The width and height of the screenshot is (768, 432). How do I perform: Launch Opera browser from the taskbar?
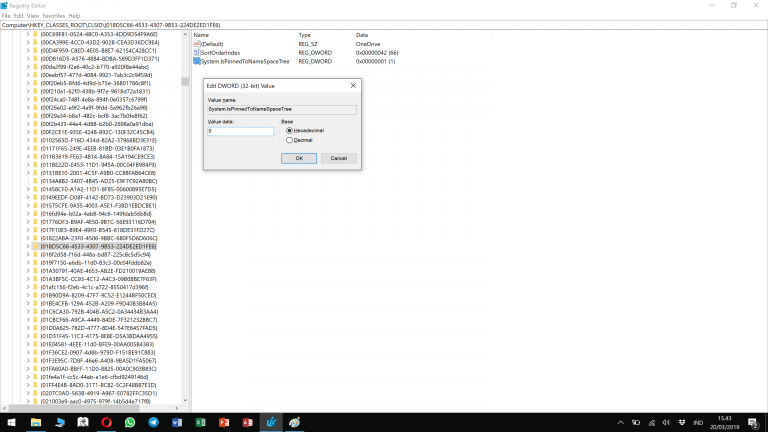[107, 422]
